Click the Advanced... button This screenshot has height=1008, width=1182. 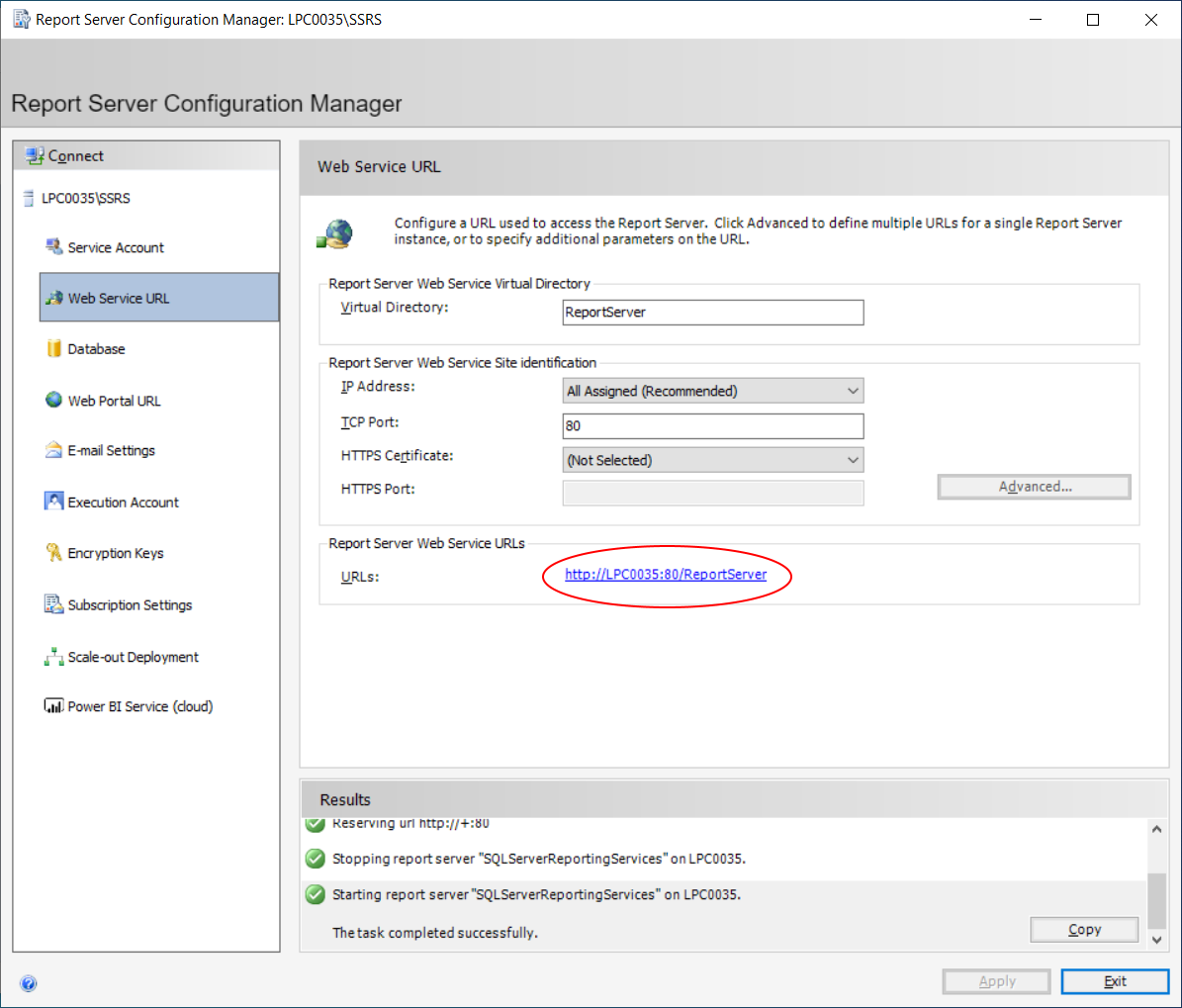[1034, 487]
